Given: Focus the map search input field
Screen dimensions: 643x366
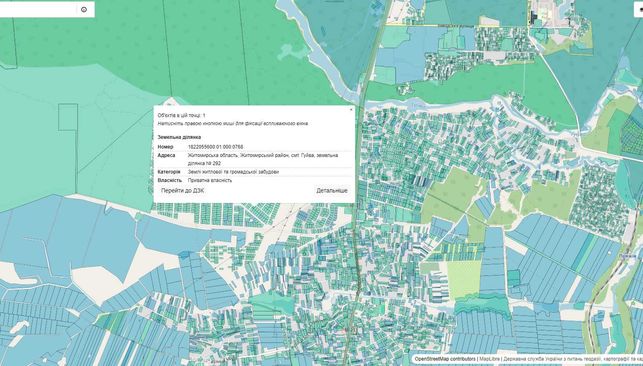Looking at the screenshot, I should tap(38, 9).
